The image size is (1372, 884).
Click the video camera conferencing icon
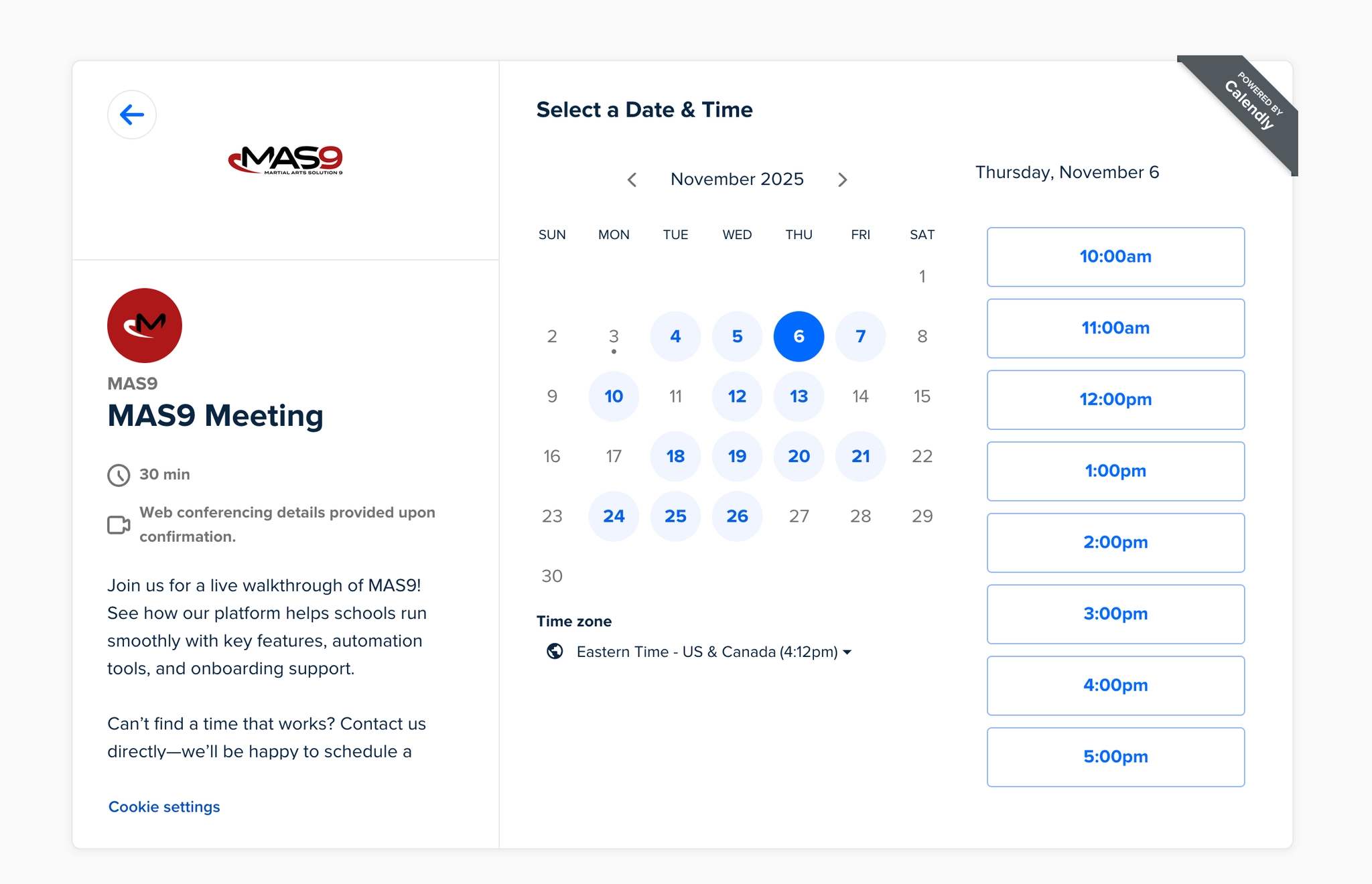click(x=119, y=524)
